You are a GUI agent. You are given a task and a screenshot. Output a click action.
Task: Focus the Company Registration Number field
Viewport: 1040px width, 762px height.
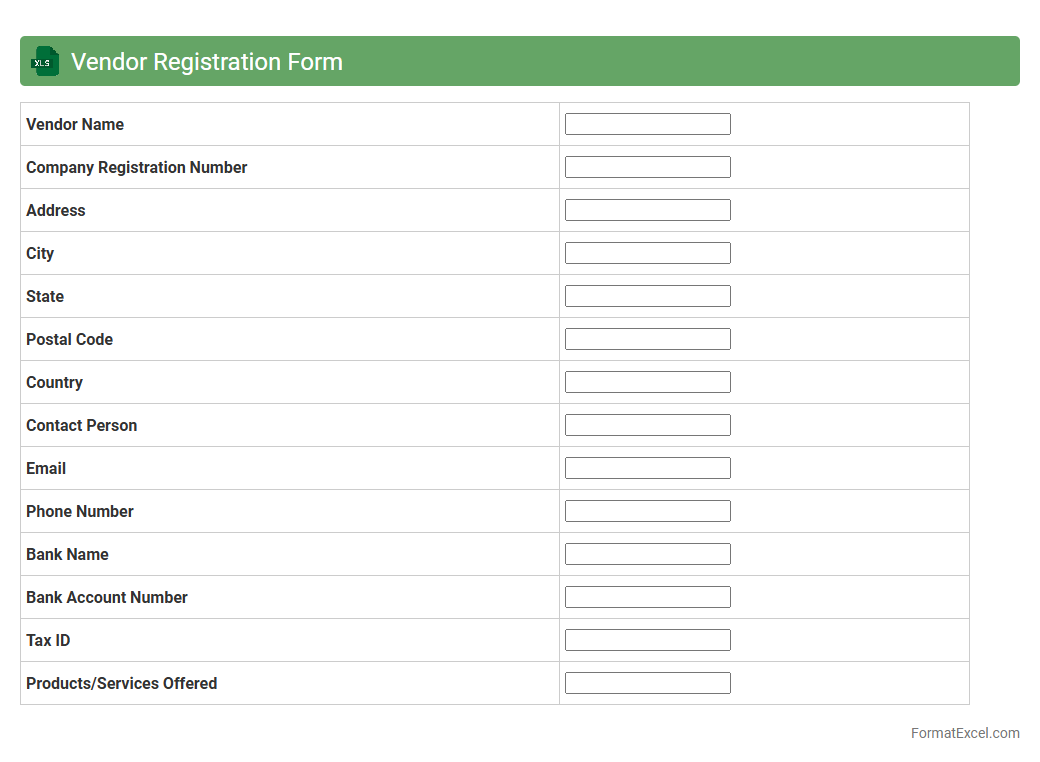647,167
